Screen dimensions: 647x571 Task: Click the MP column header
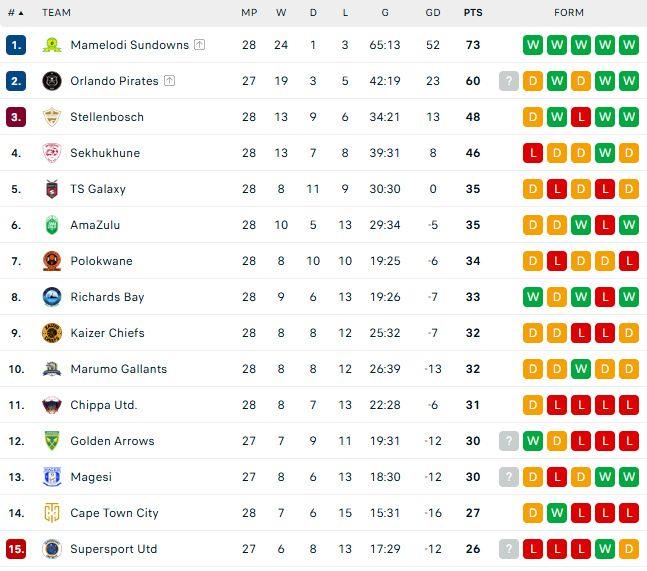click(x=249, y=13)
